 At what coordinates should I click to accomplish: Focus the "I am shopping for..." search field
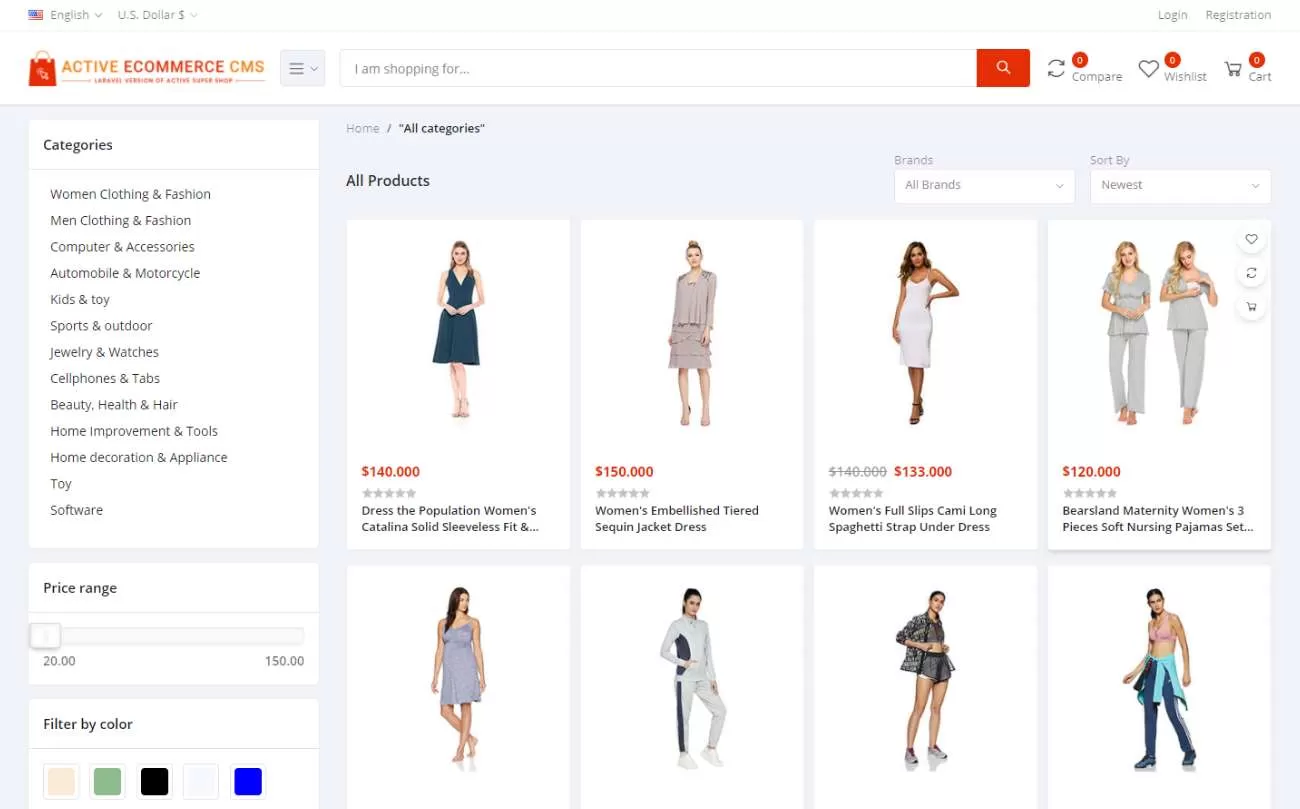658,68
